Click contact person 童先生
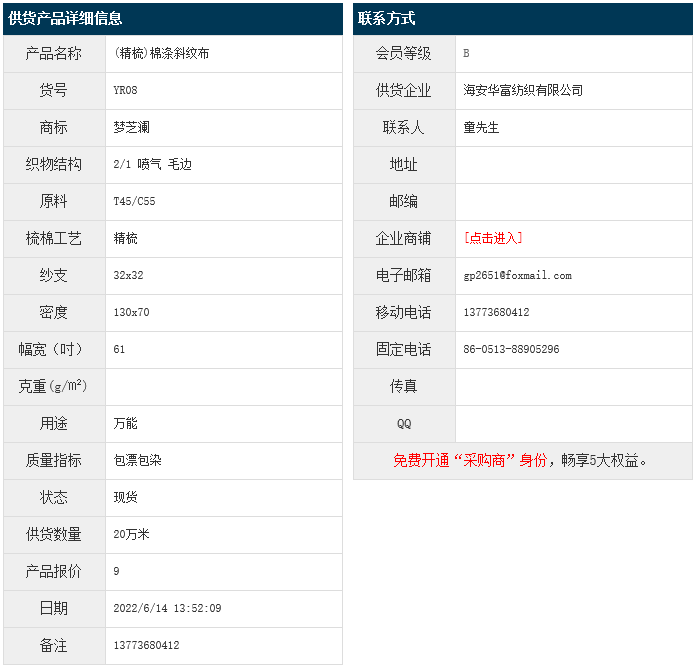 (x=481, y=128)
